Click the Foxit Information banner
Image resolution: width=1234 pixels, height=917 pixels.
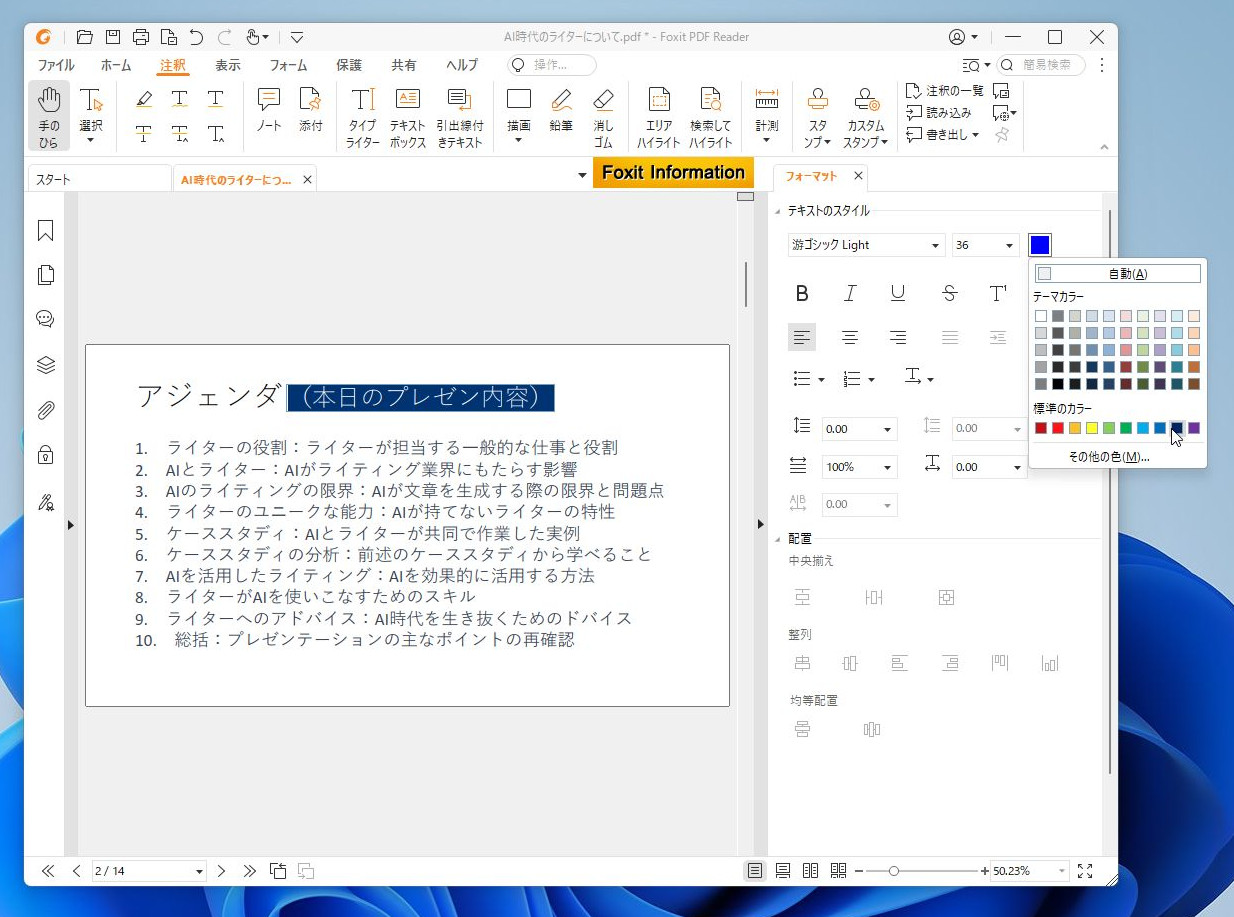point(673,172)
